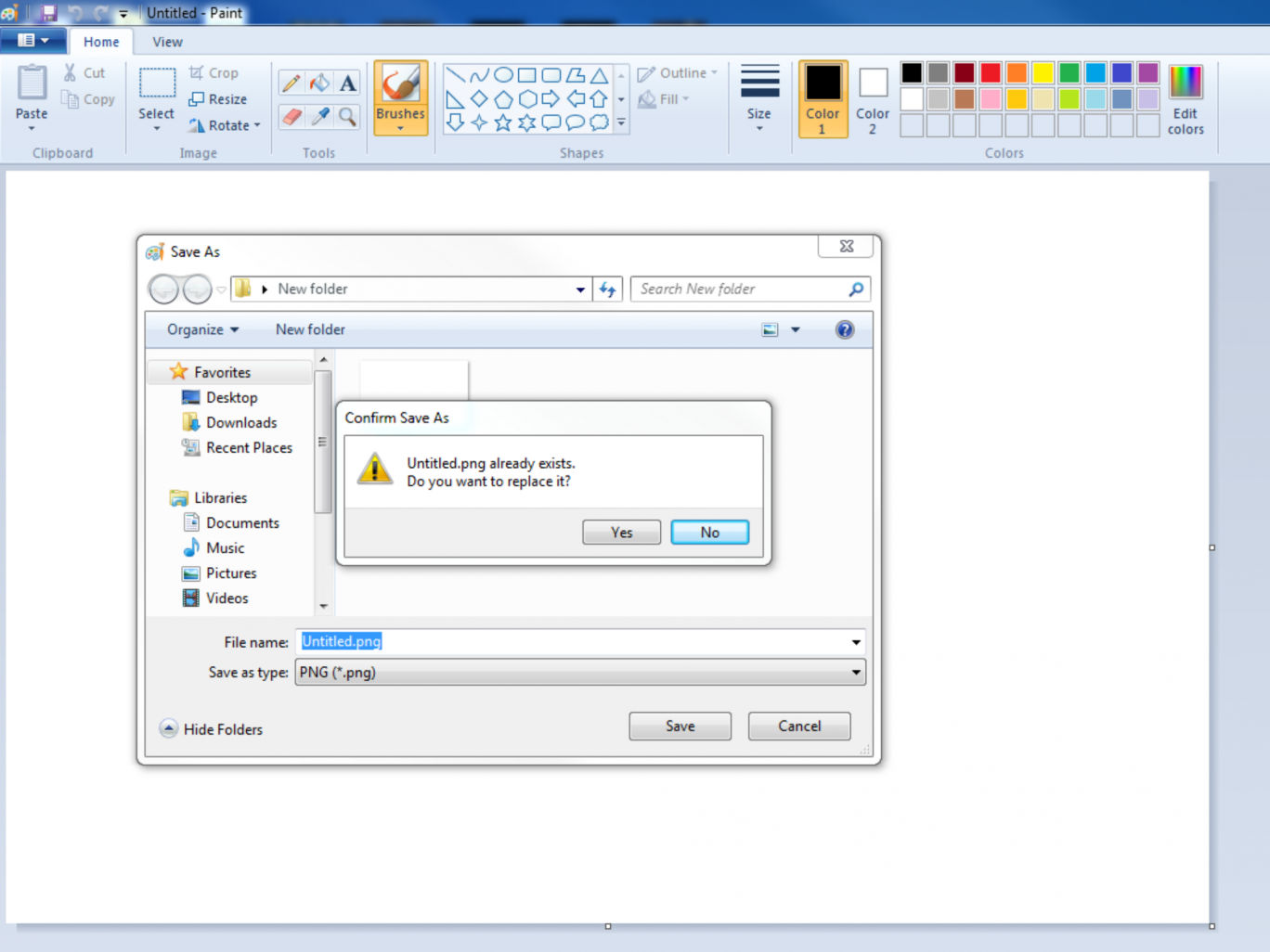Click the refresh button beside the address bar

coord(608,289)
